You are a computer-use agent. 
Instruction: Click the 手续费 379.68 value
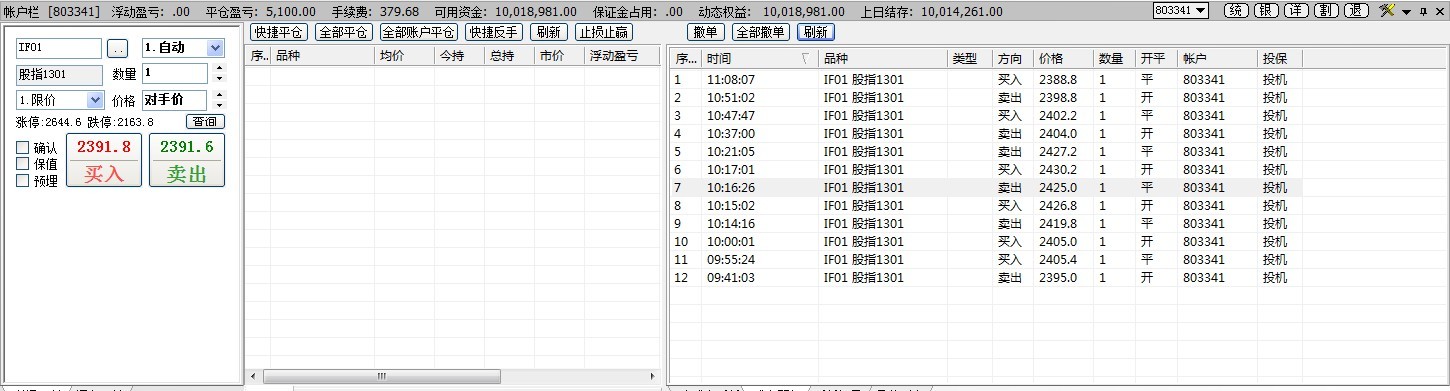click(x=399, y=11)
